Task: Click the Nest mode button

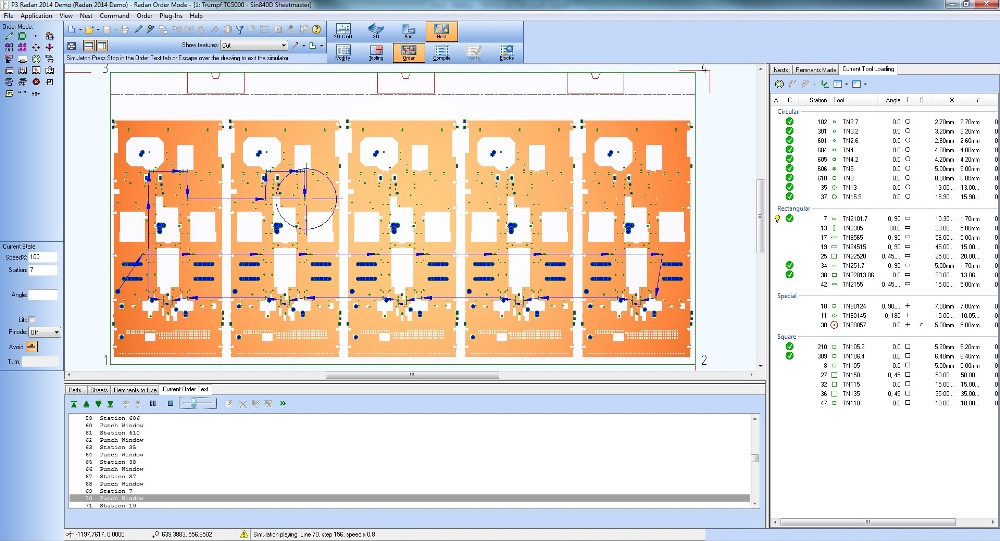Action: (440, 30)
